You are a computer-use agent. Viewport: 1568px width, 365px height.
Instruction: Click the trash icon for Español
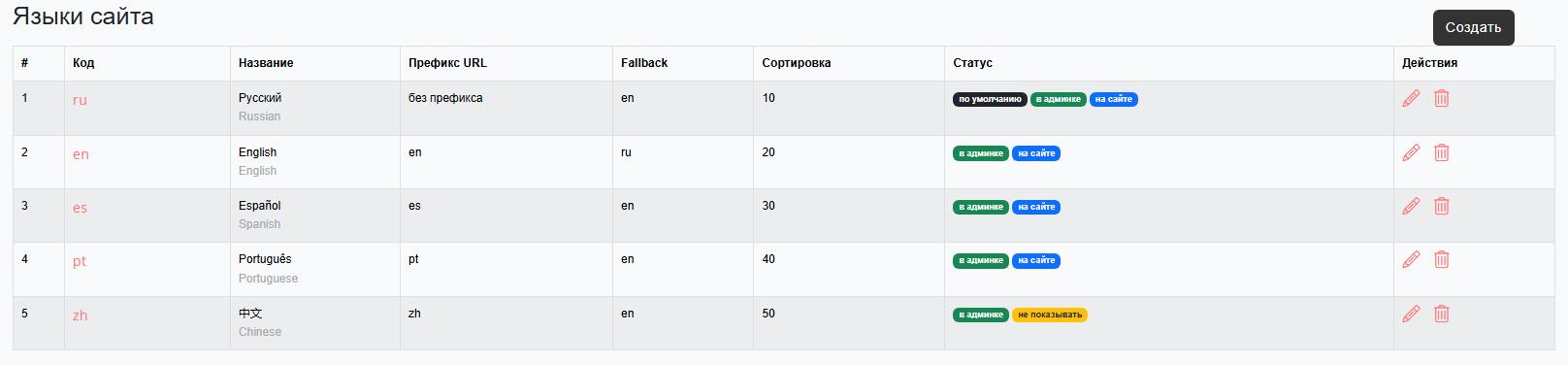[x=1442, y=206]
